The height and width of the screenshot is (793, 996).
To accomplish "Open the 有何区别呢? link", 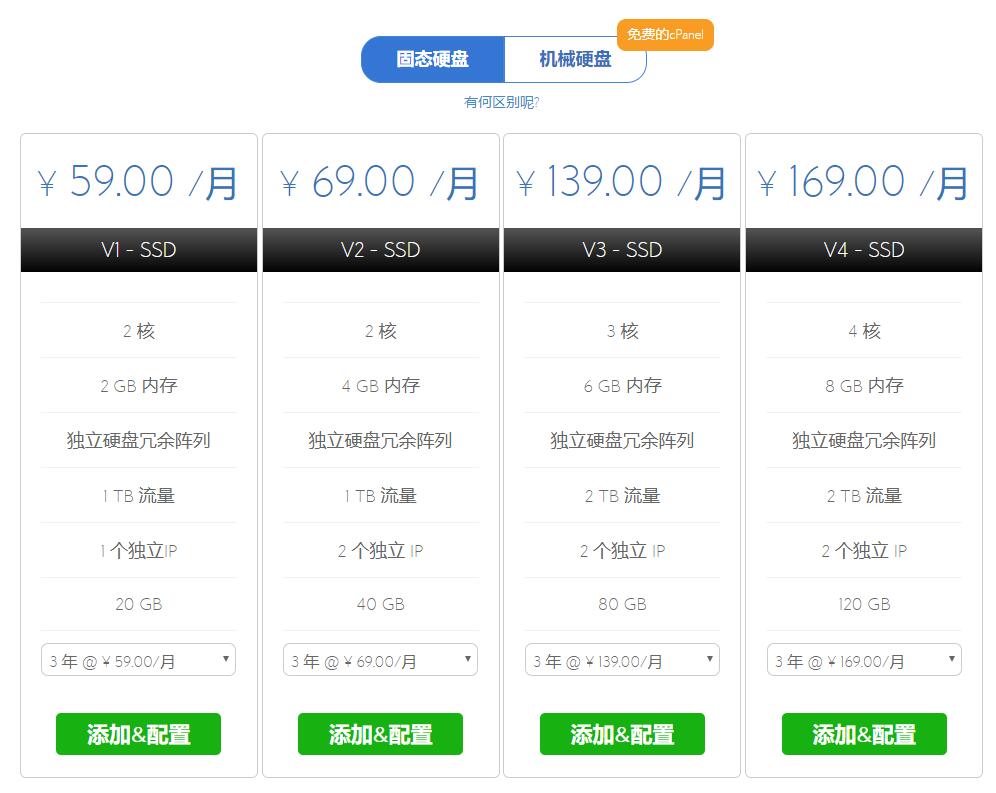I will (x=502, y=102).
